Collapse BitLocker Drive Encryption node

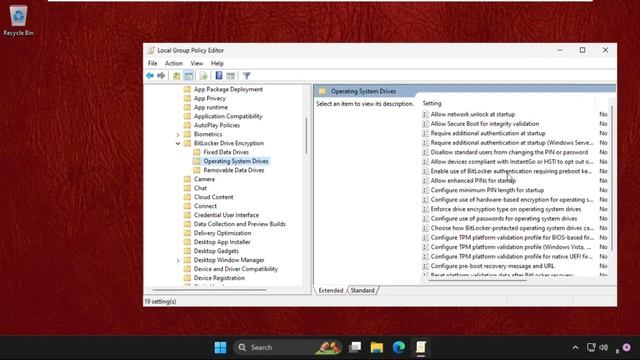point(178,143)
